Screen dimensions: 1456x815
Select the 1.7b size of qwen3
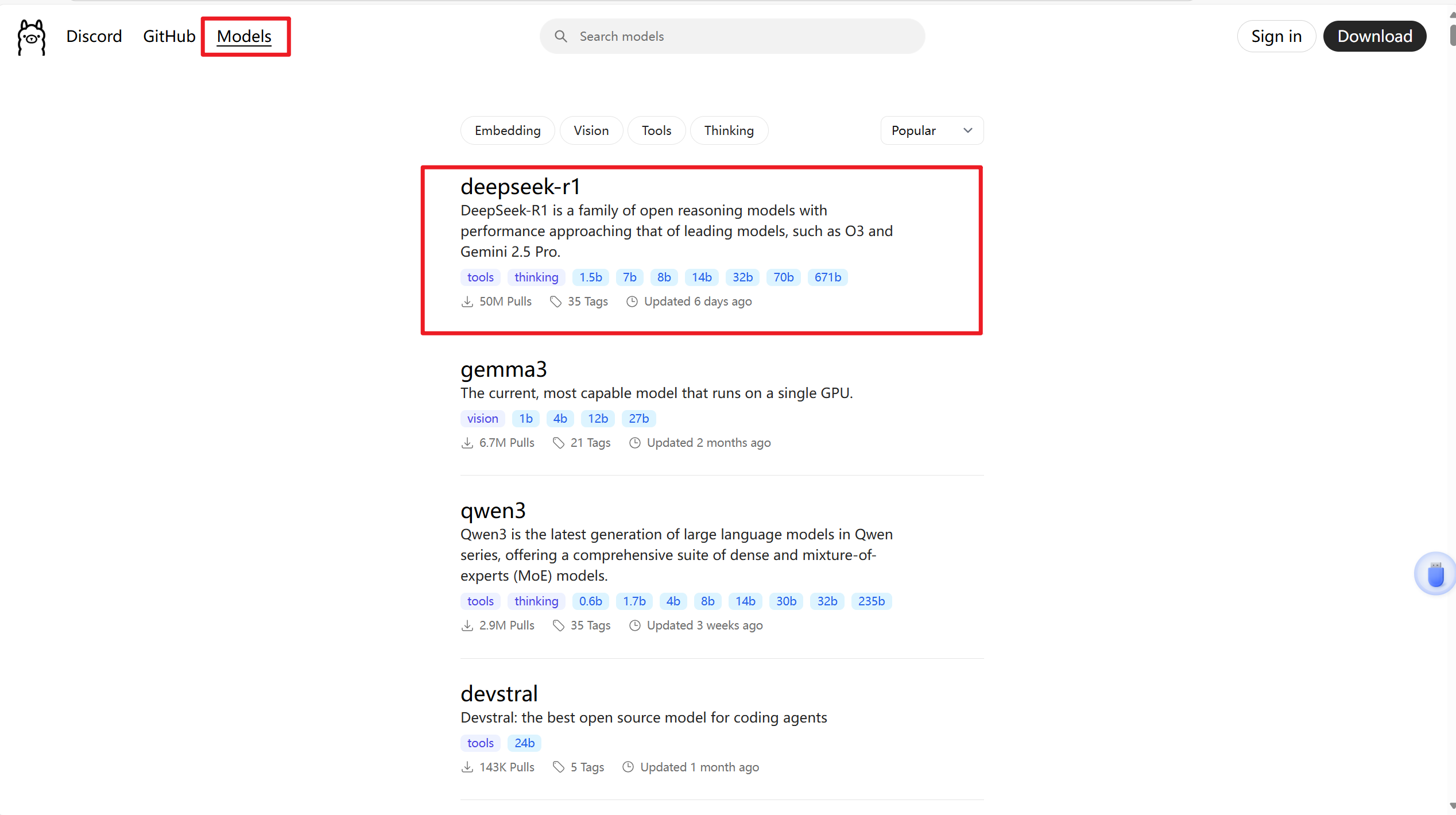click(x=634, y=601)
